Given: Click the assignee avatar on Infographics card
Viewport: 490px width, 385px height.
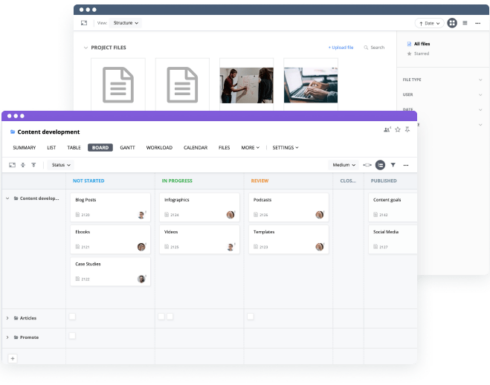Looking at the screenshot, I should 230,215.
